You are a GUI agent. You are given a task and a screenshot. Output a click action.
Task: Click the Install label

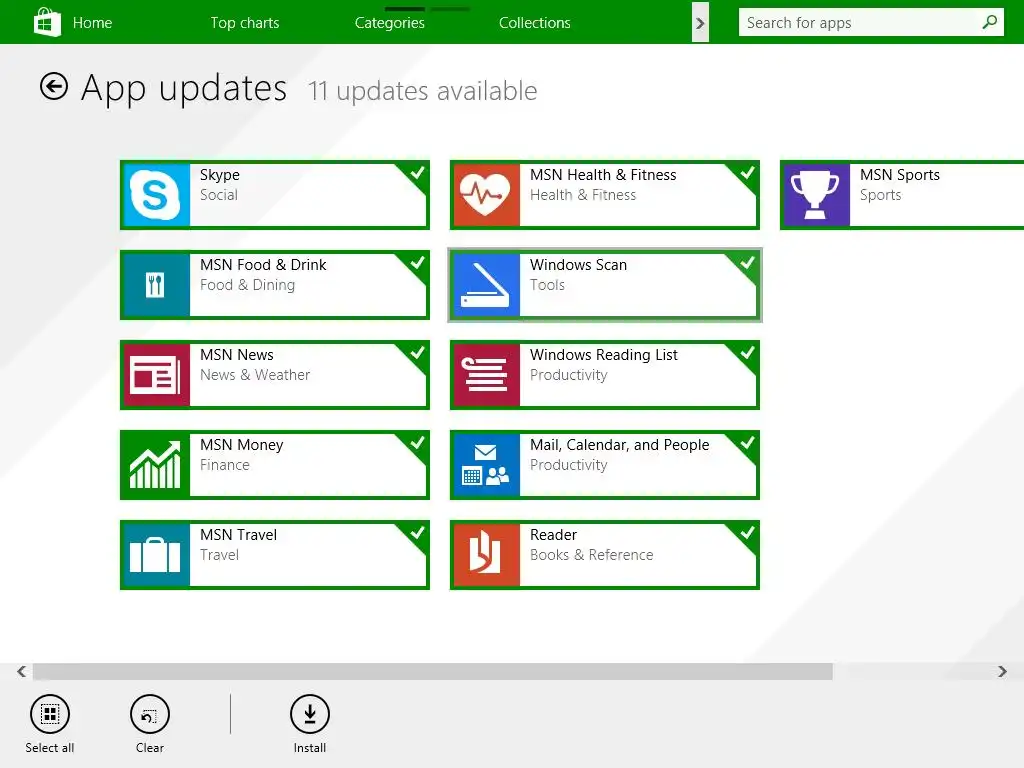(x=310, y=748)
